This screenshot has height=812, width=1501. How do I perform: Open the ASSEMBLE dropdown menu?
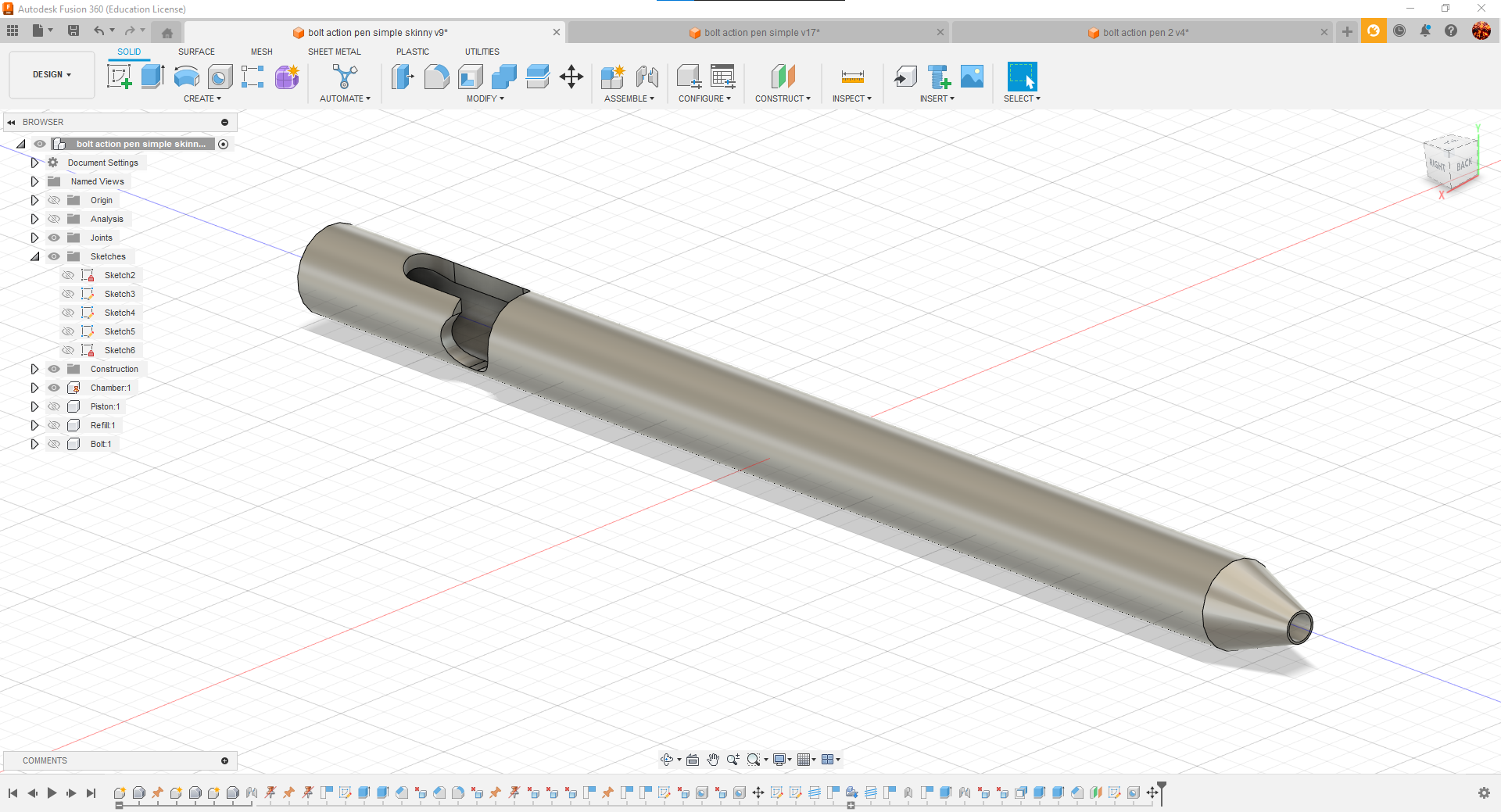pos(629,98)
